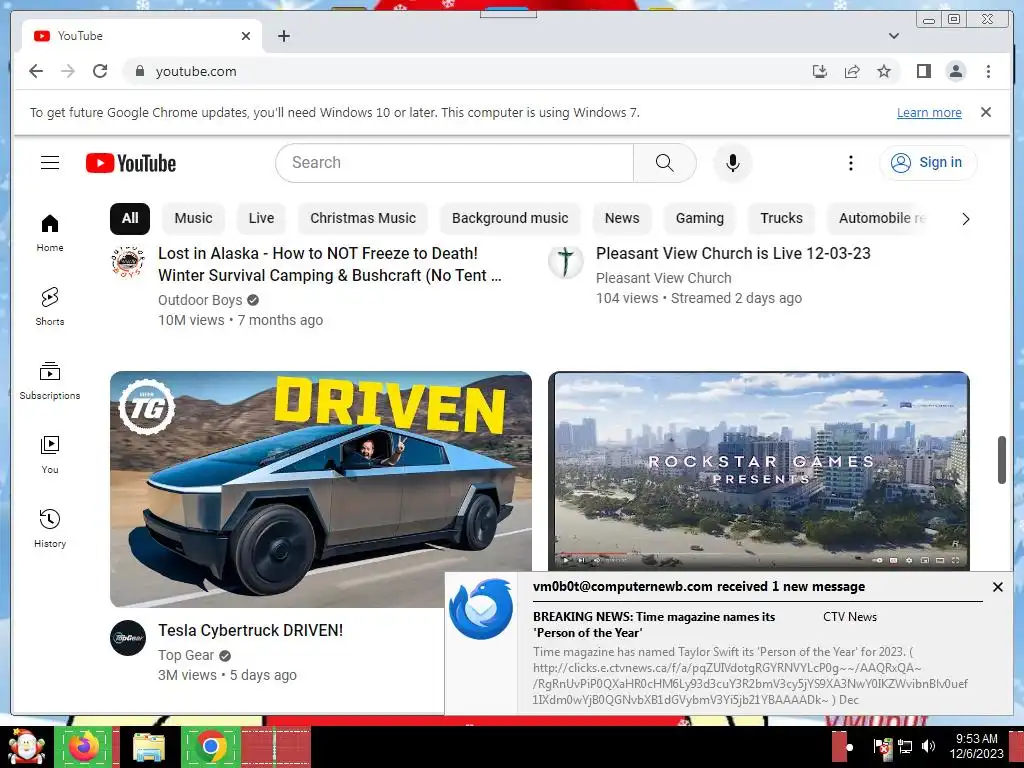Click Learn more link in update bar
The height and width of the screenshot is (768, 1024).
coord(929,112)
